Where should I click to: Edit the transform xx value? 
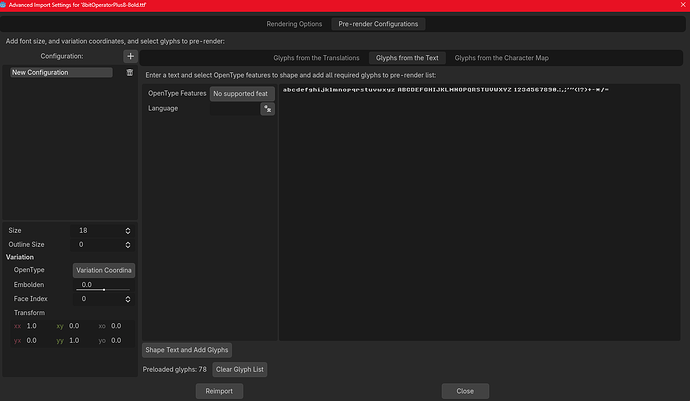click(x=32, y=326)
